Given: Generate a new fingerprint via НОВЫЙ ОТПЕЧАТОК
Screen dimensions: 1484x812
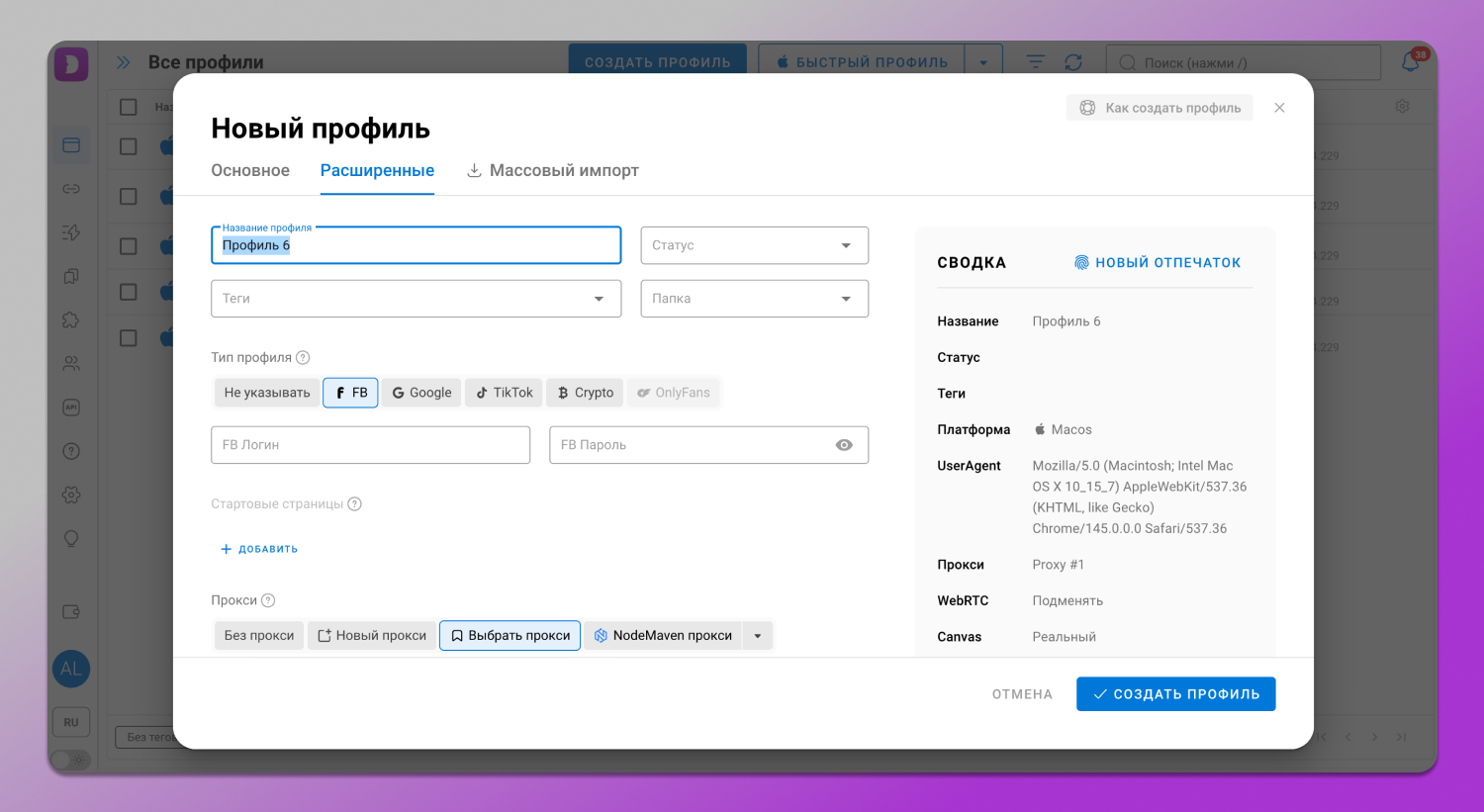Looking at the screenshot, I should tap(1158, 262).
